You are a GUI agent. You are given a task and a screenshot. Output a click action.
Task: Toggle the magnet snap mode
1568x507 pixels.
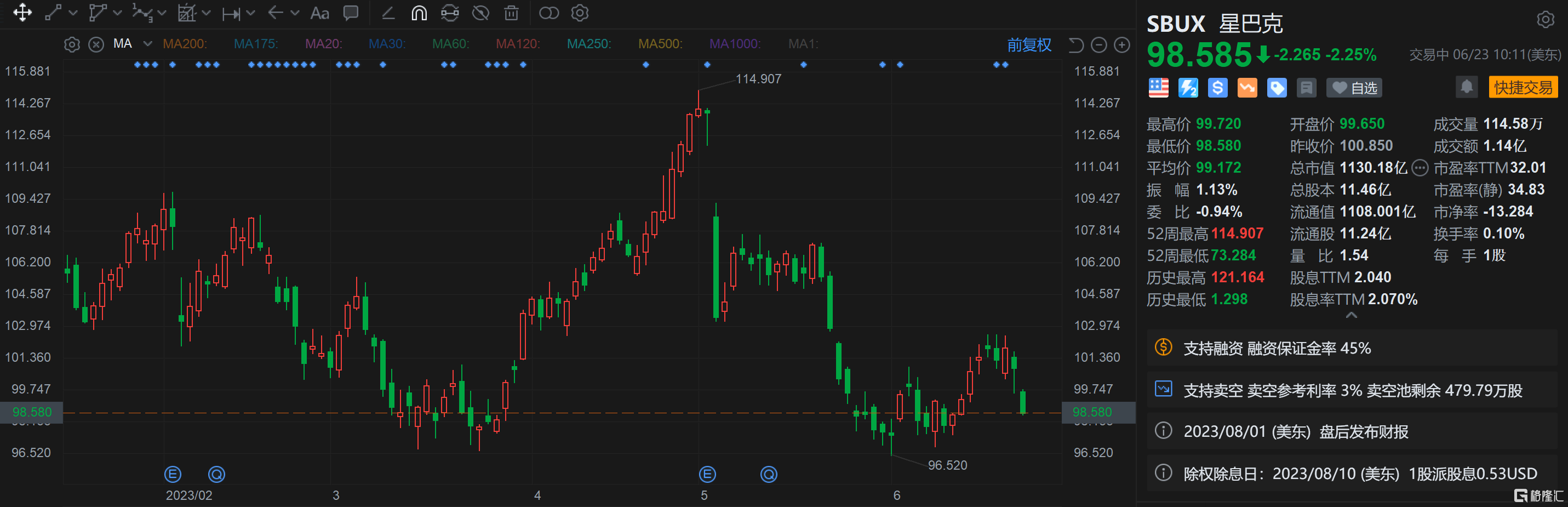(419, 13)
